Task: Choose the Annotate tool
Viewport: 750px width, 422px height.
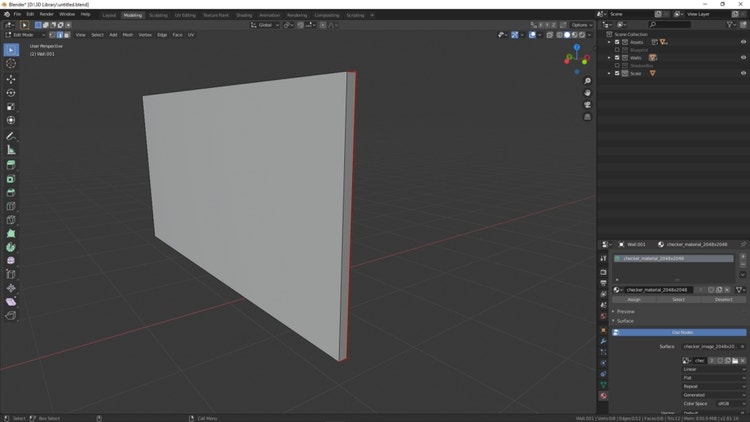Action: click(x=11, y=136)
